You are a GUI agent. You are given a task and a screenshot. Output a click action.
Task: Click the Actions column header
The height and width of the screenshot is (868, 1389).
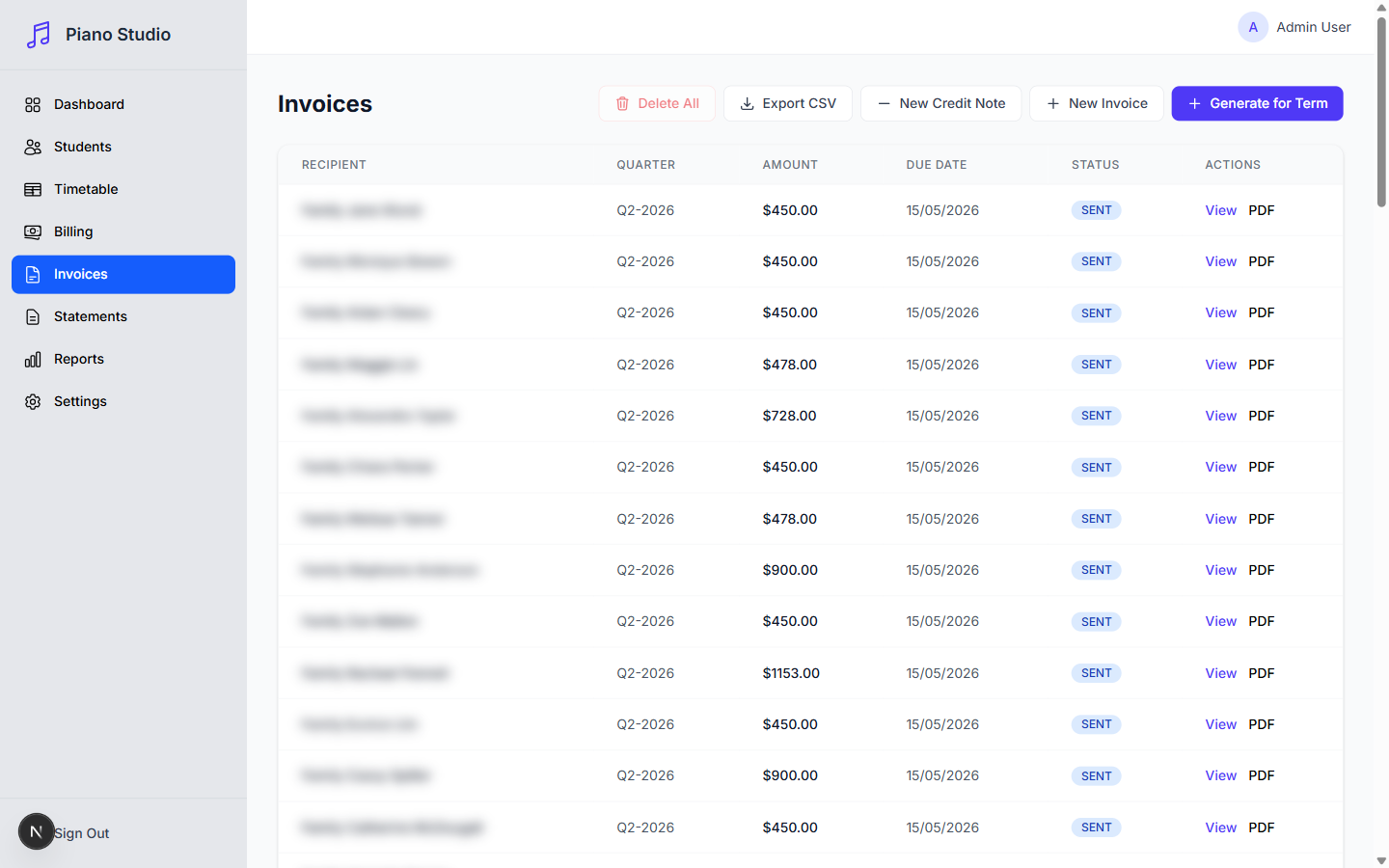1233,165
